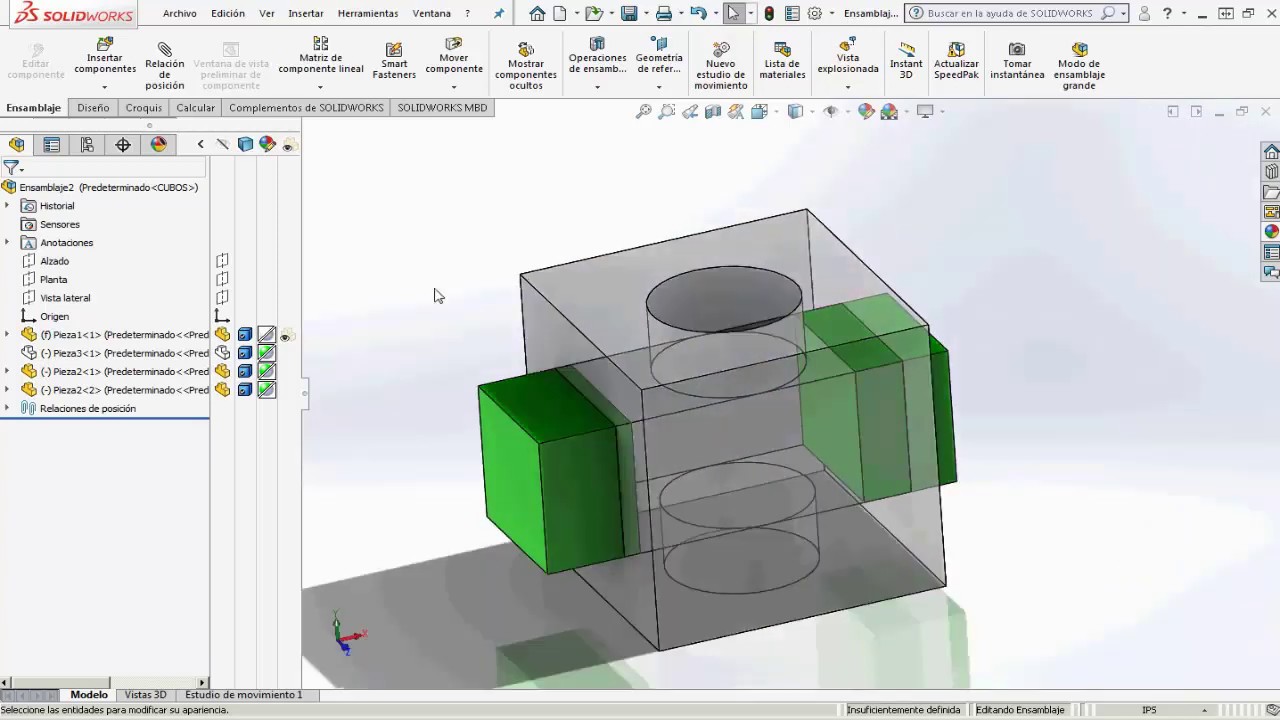Launch Smart Fasteners tool

394,60
